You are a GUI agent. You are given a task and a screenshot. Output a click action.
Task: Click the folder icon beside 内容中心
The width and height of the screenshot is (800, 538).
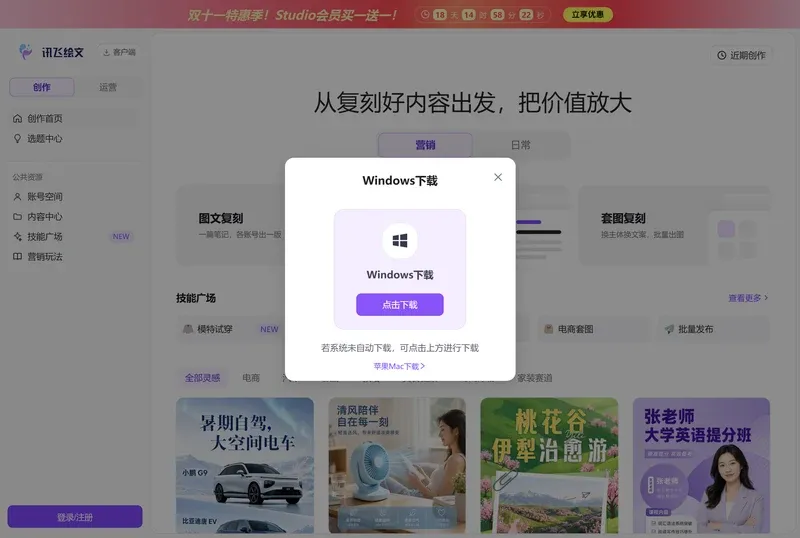click(17, 216)
